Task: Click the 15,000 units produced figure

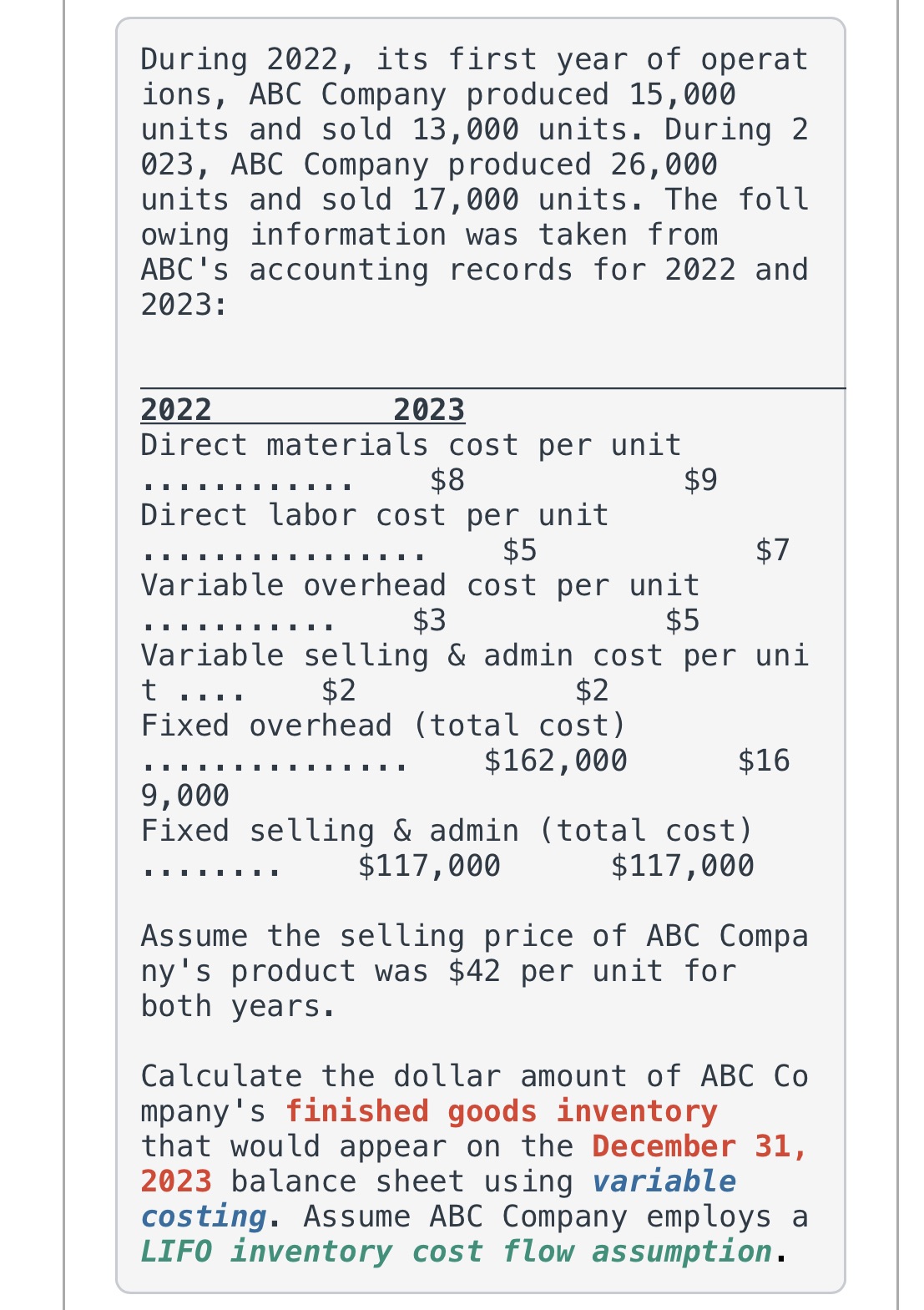Action: [682, 94]
